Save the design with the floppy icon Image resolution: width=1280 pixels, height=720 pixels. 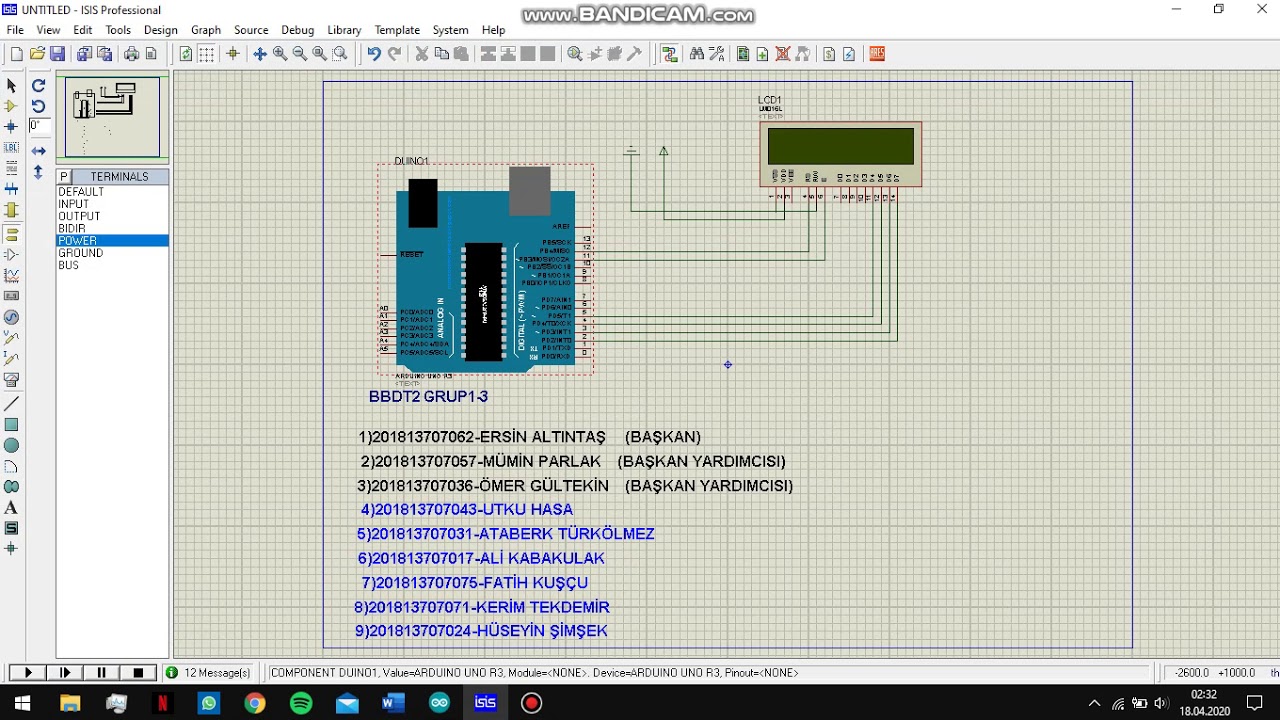click(57, 54)
